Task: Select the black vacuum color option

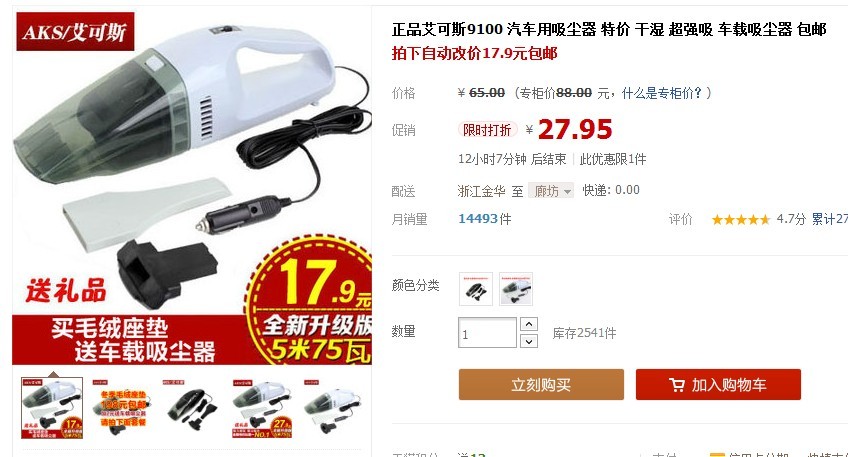Action: click(x=475, y=289)
